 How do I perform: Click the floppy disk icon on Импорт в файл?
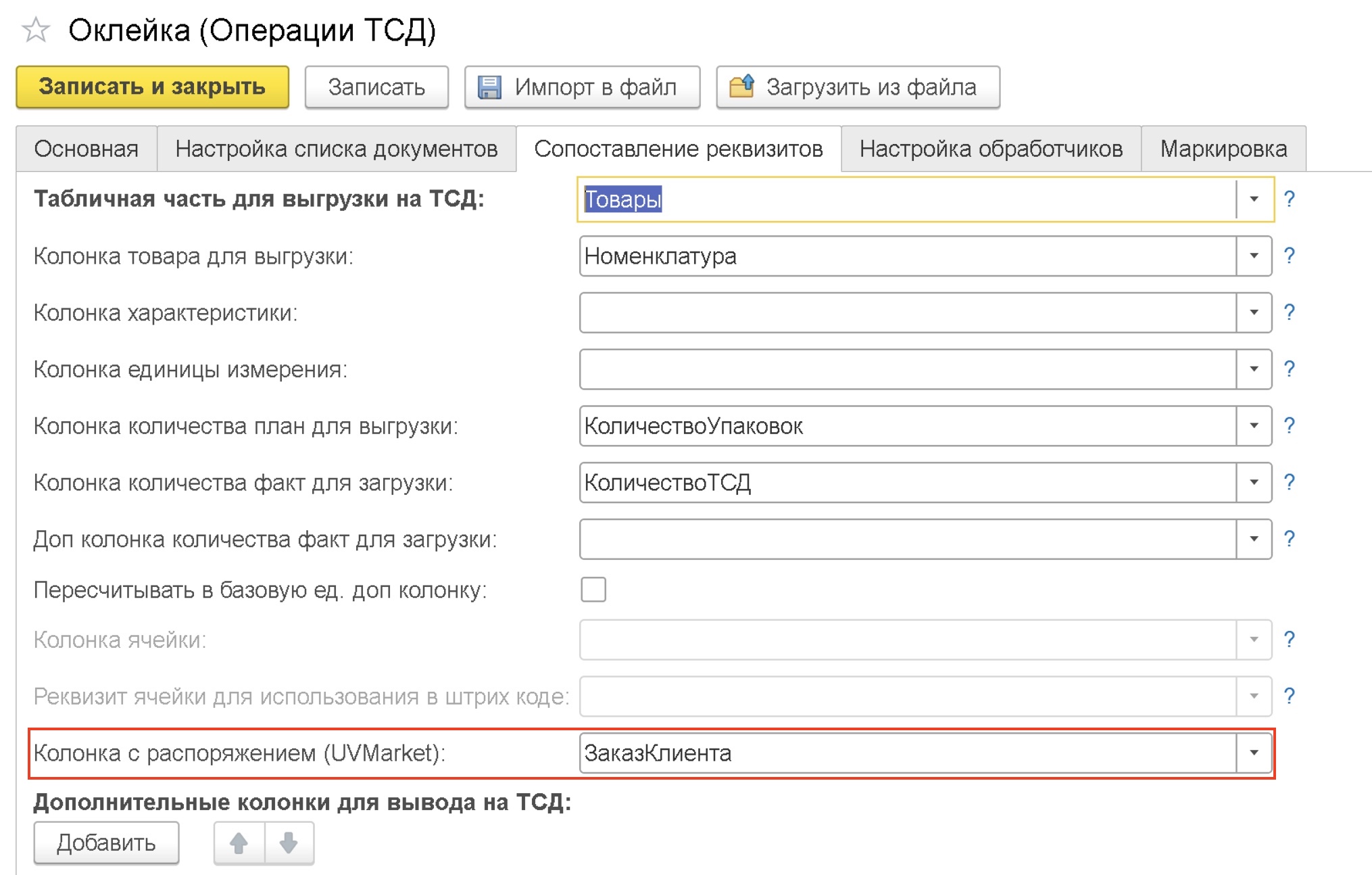(489, 87)
